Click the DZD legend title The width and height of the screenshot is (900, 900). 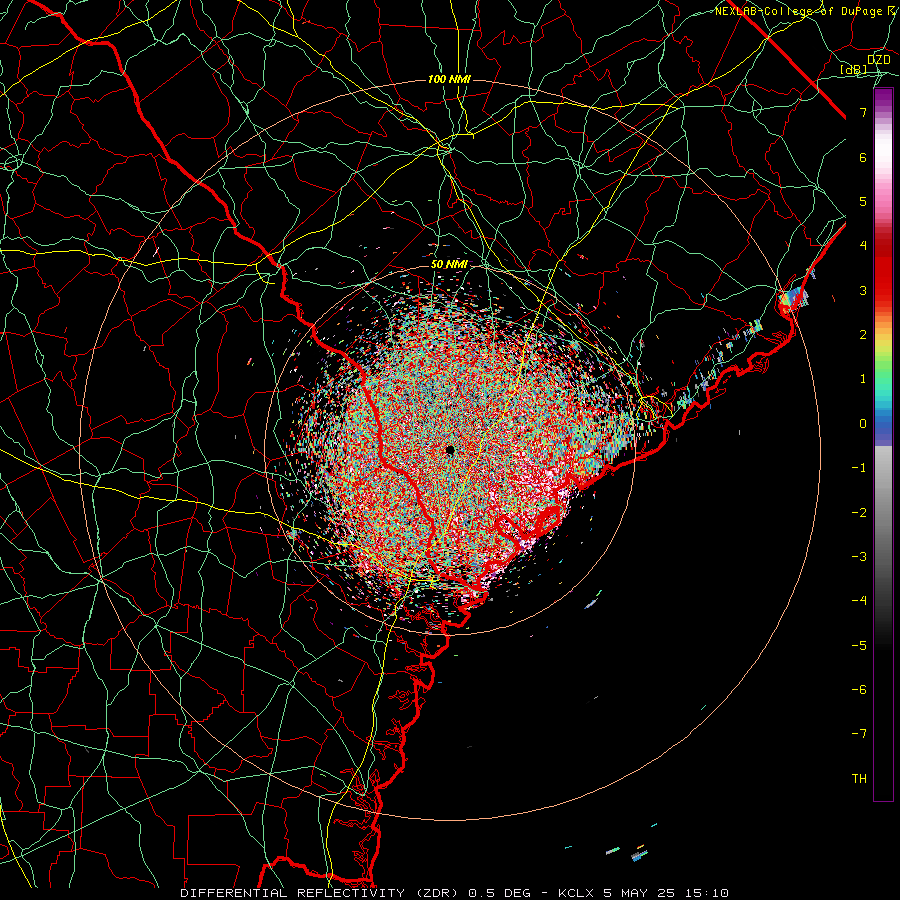(x=879, y=60)
